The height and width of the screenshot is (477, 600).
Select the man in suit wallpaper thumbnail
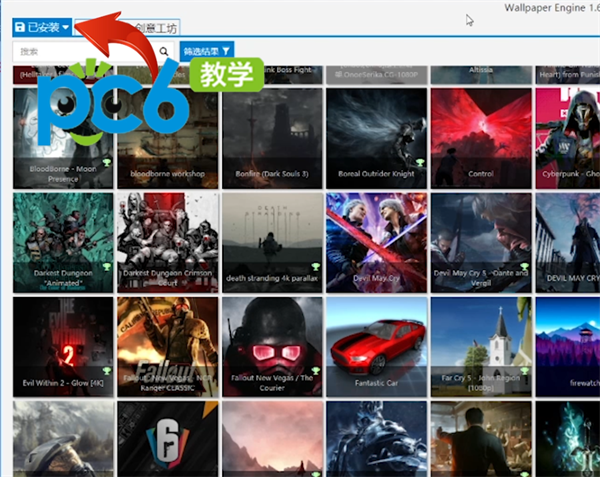pos(481,439)
